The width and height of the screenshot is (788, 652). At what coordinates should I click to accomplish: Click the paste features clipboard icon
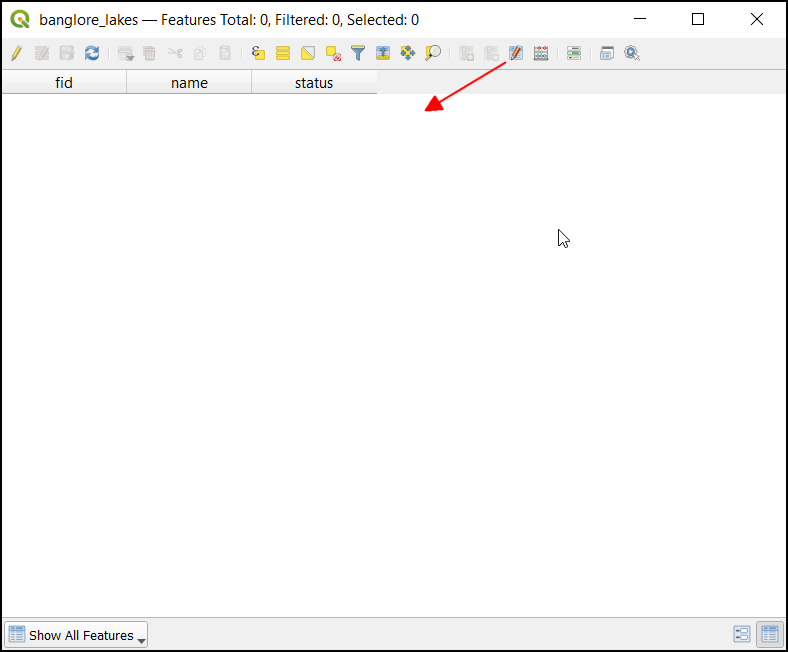225,53
